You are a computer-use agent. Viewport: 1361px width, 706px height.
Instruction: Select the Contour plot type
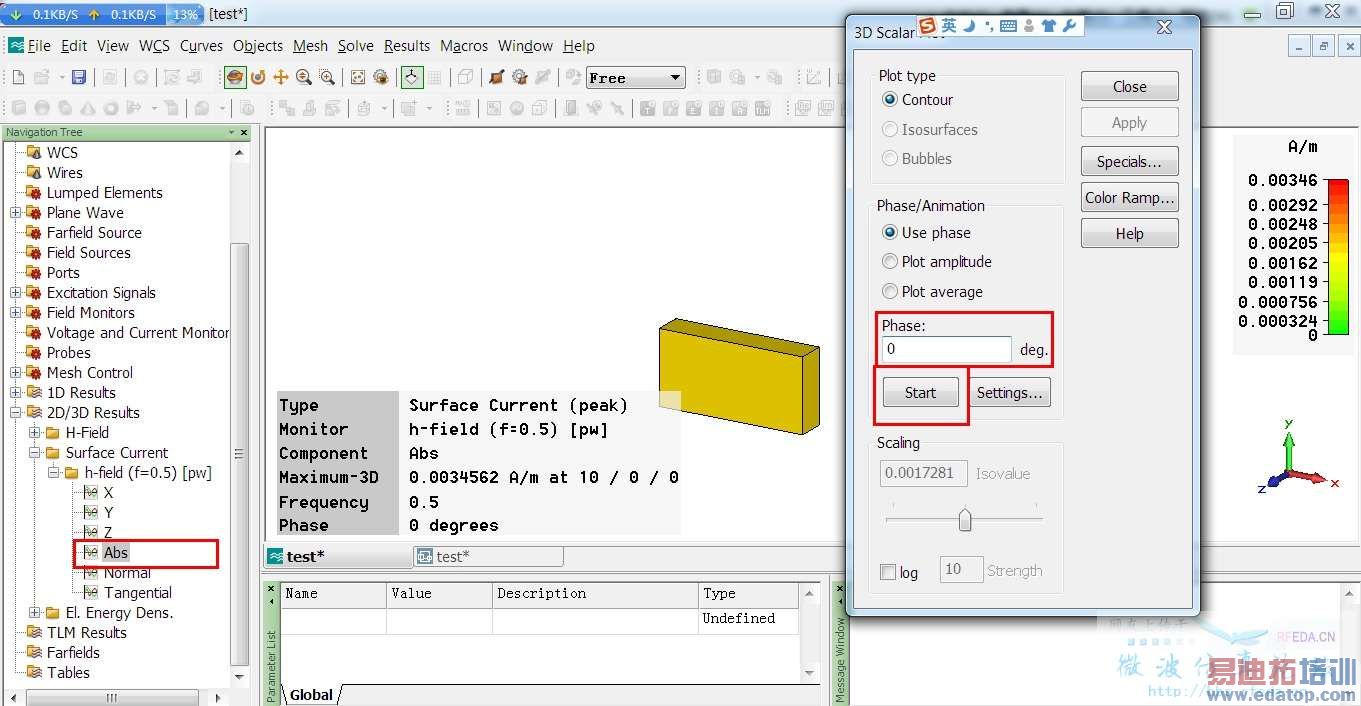click(x=890, y=100)
